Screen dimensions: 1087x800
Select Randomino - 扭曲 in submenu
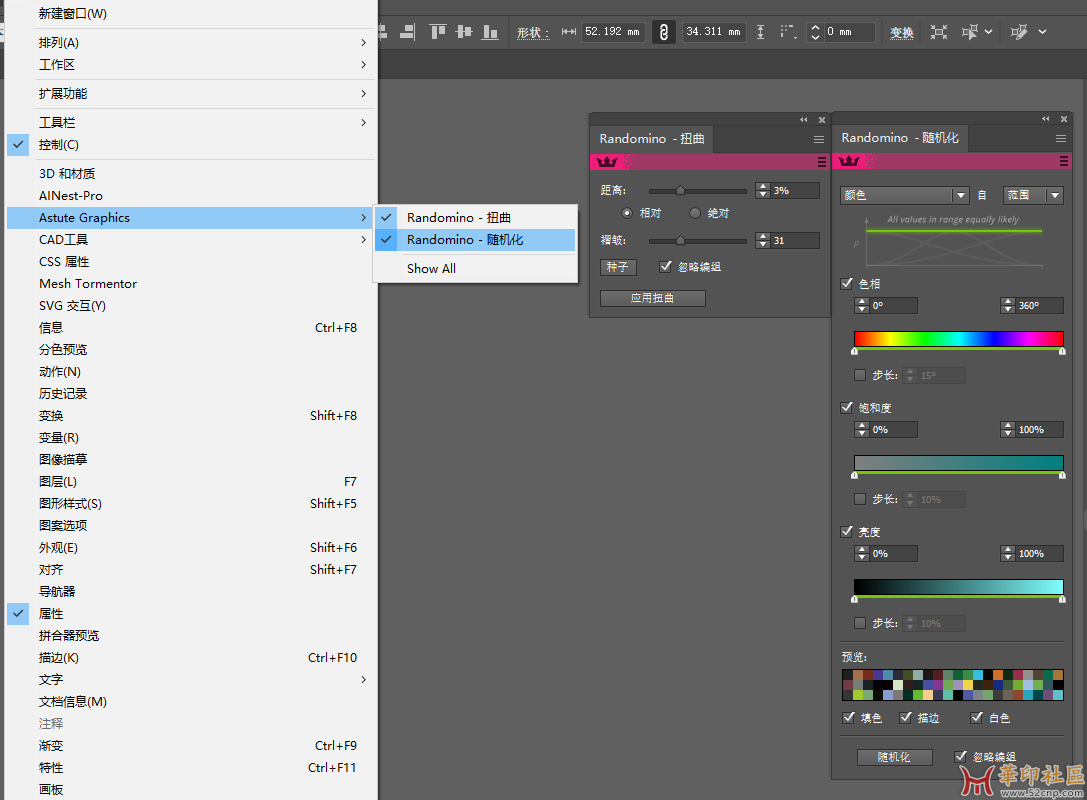tap(476, 218)
